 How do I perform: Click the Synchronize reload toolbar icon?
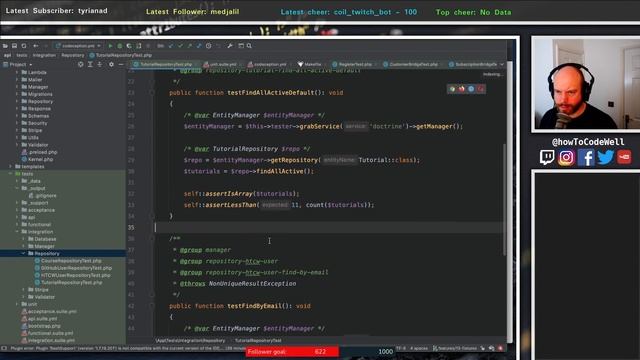point(24,46)
